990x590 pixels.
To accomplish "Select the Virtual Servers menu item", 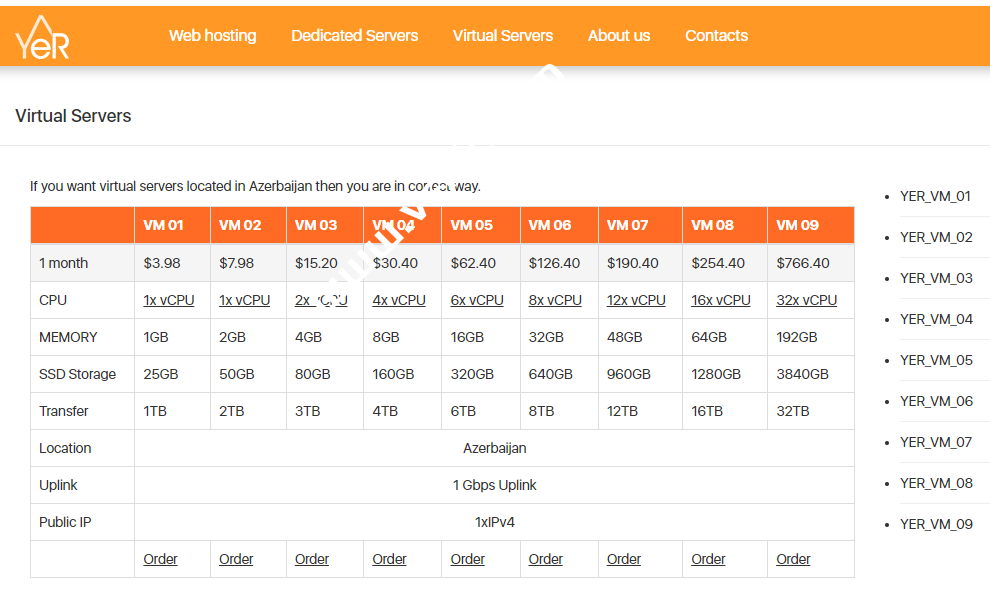I will tap(503, 36).
